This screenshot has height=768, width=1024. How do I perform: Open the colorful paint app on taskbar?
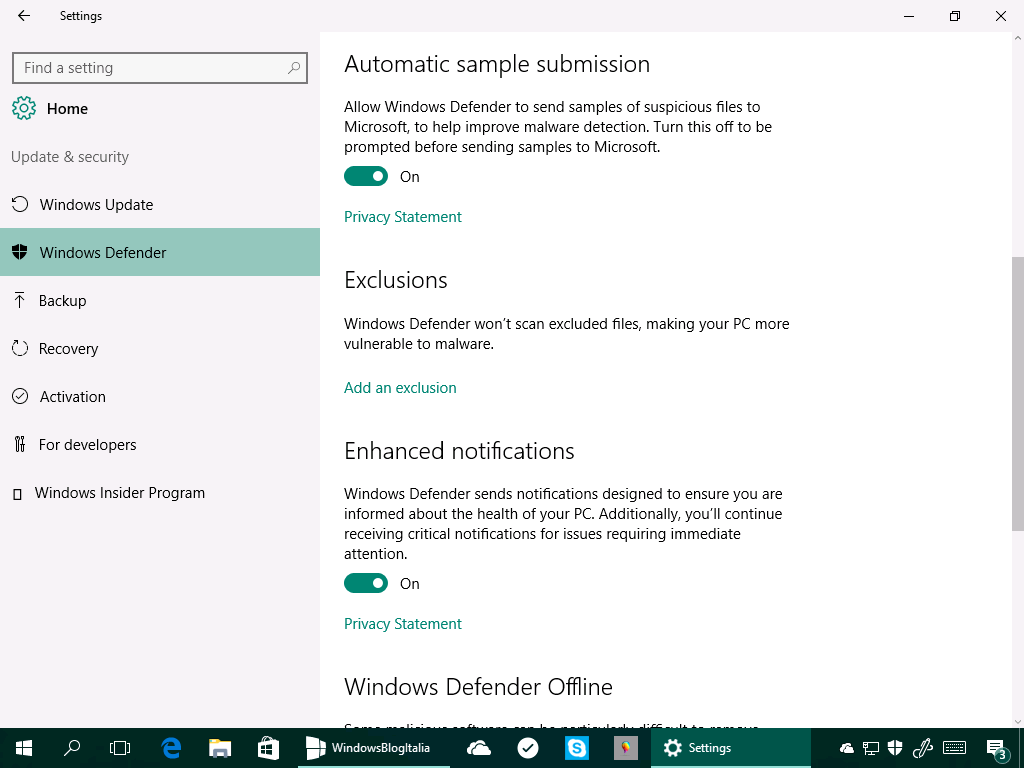(626, 748)
